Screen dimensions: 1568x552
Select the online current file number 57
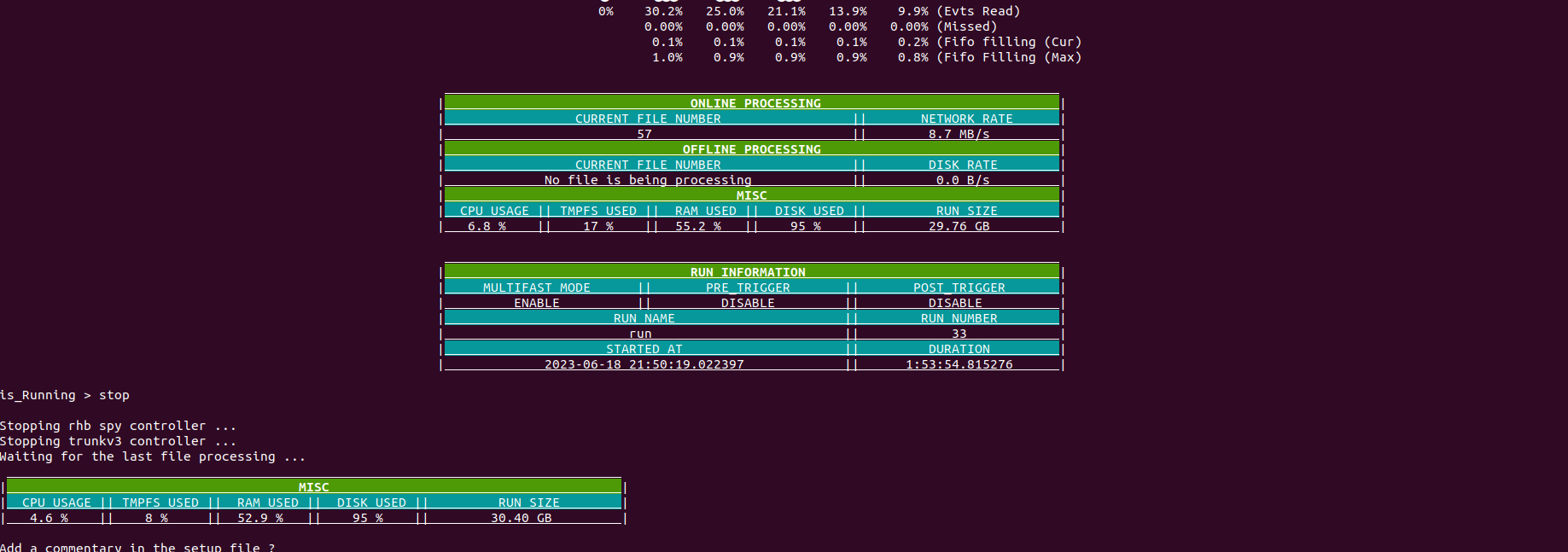pyautogui.click(x=644, y=134)
